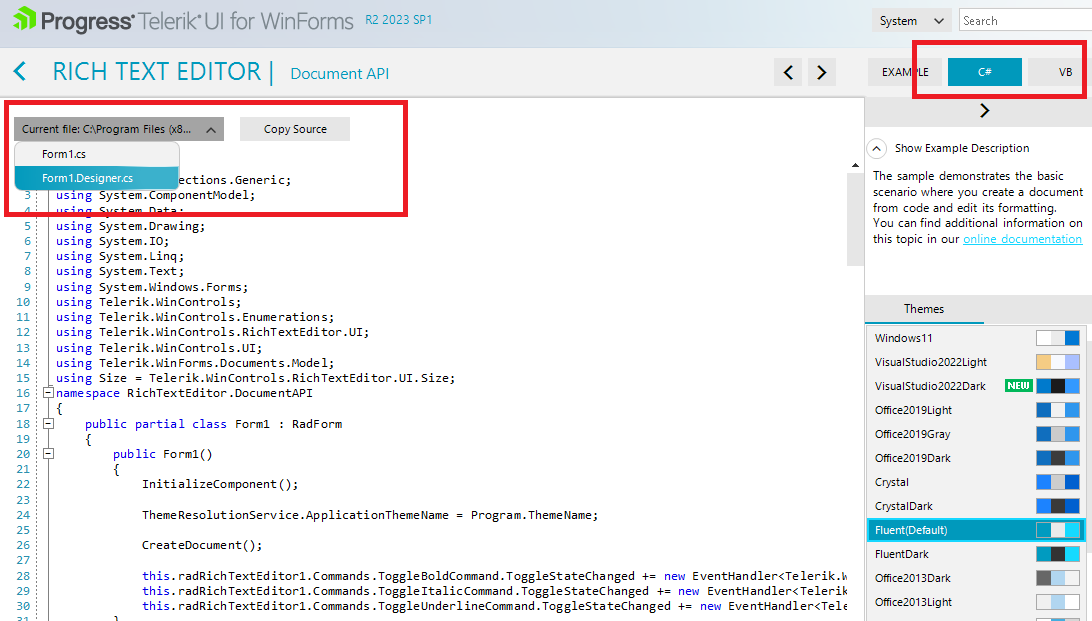
Task: Choose the Crystal theme
Action: point(975,482)
